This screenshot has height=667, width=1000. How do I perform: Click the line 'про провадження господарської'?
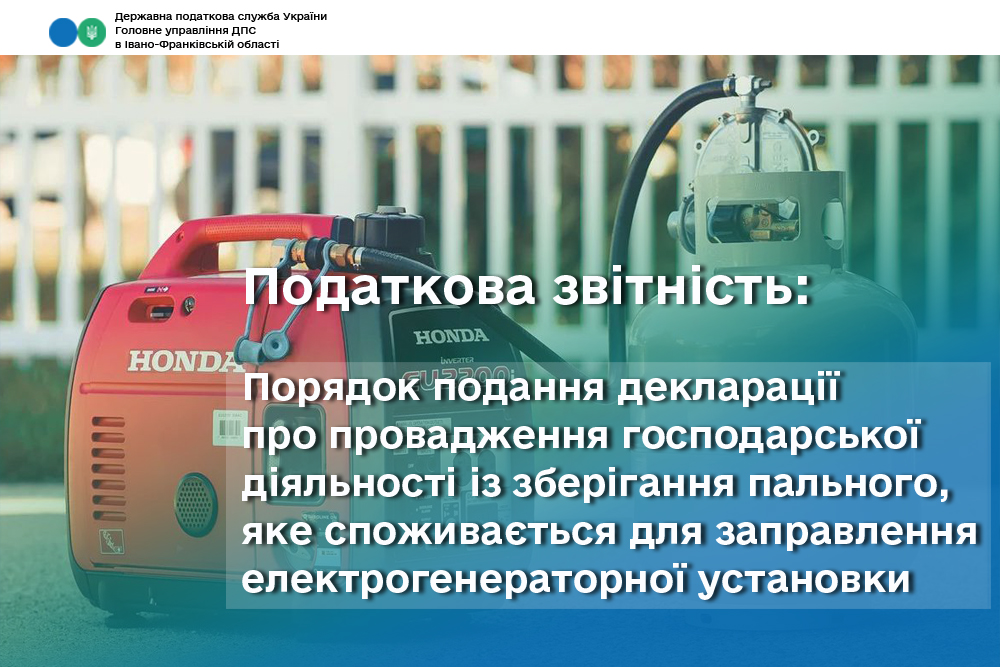[x=582, y=436]
